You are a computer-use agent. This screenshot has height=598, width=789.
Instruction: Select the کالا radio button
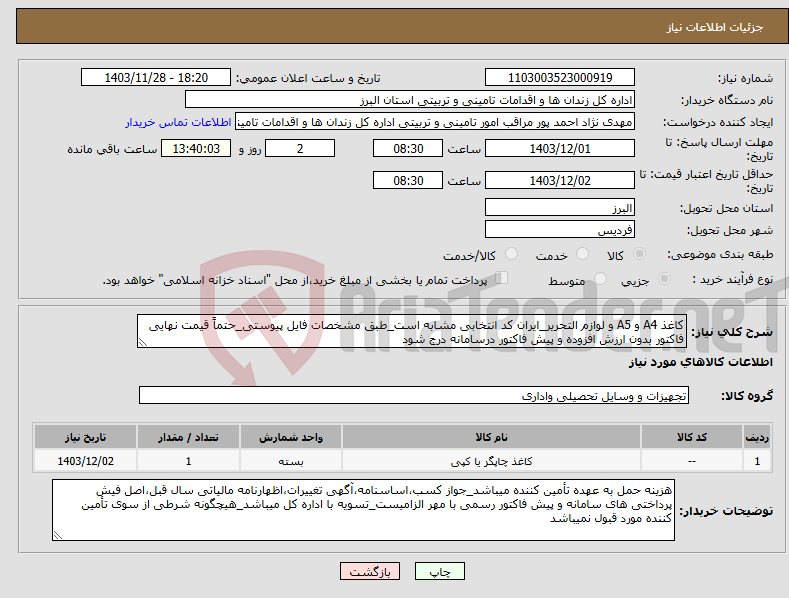click(x=639, y=254)
